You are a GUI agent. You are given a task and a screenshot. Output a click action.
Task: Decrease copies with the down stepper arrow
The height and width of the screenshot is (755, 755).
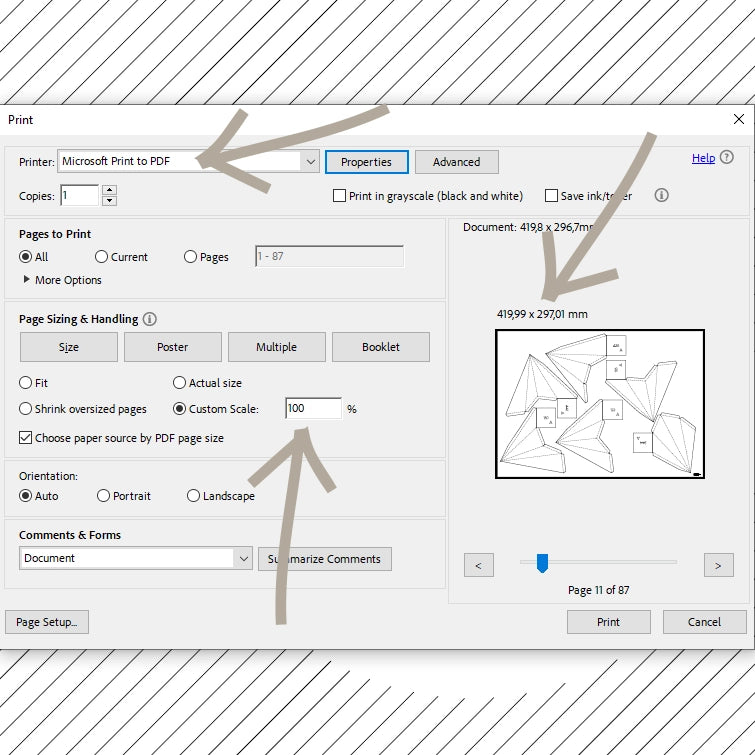[110, 201]
